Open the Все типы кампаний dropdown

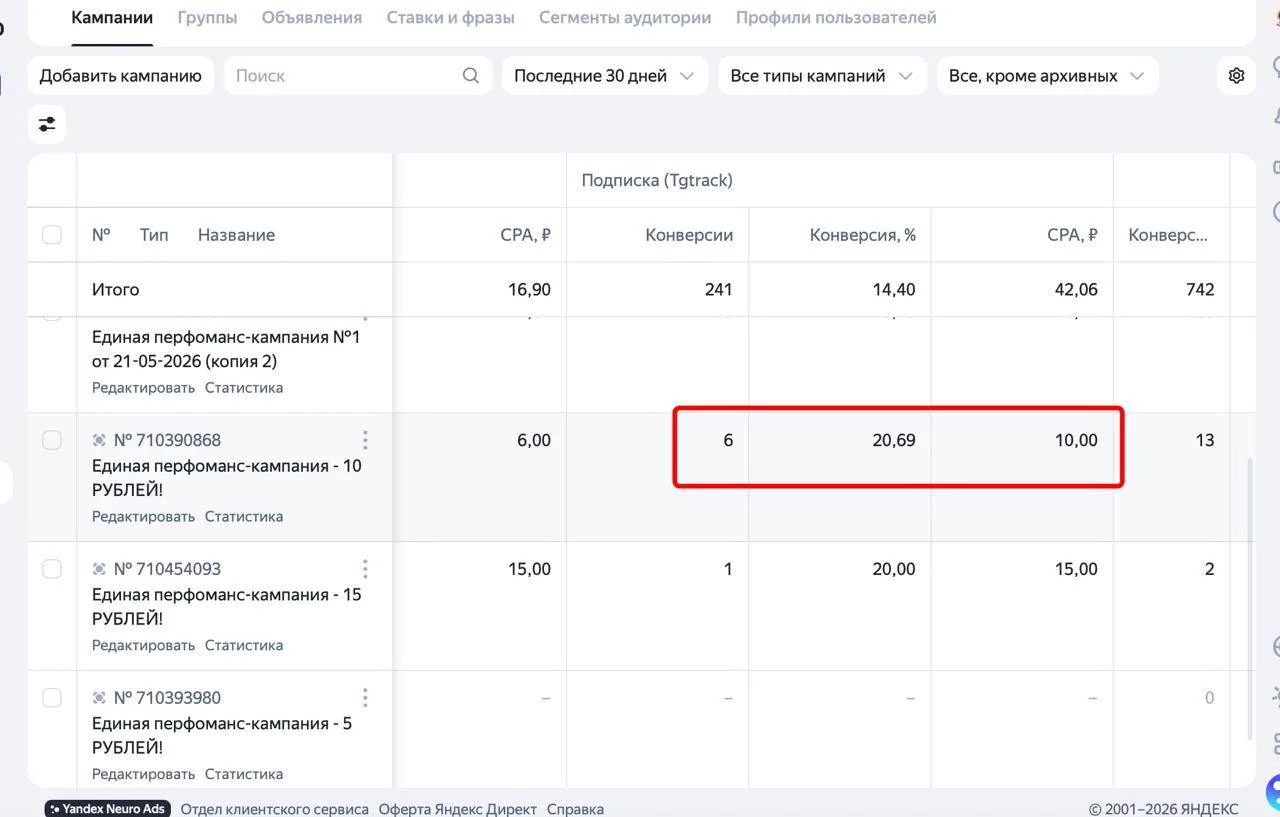823,76
